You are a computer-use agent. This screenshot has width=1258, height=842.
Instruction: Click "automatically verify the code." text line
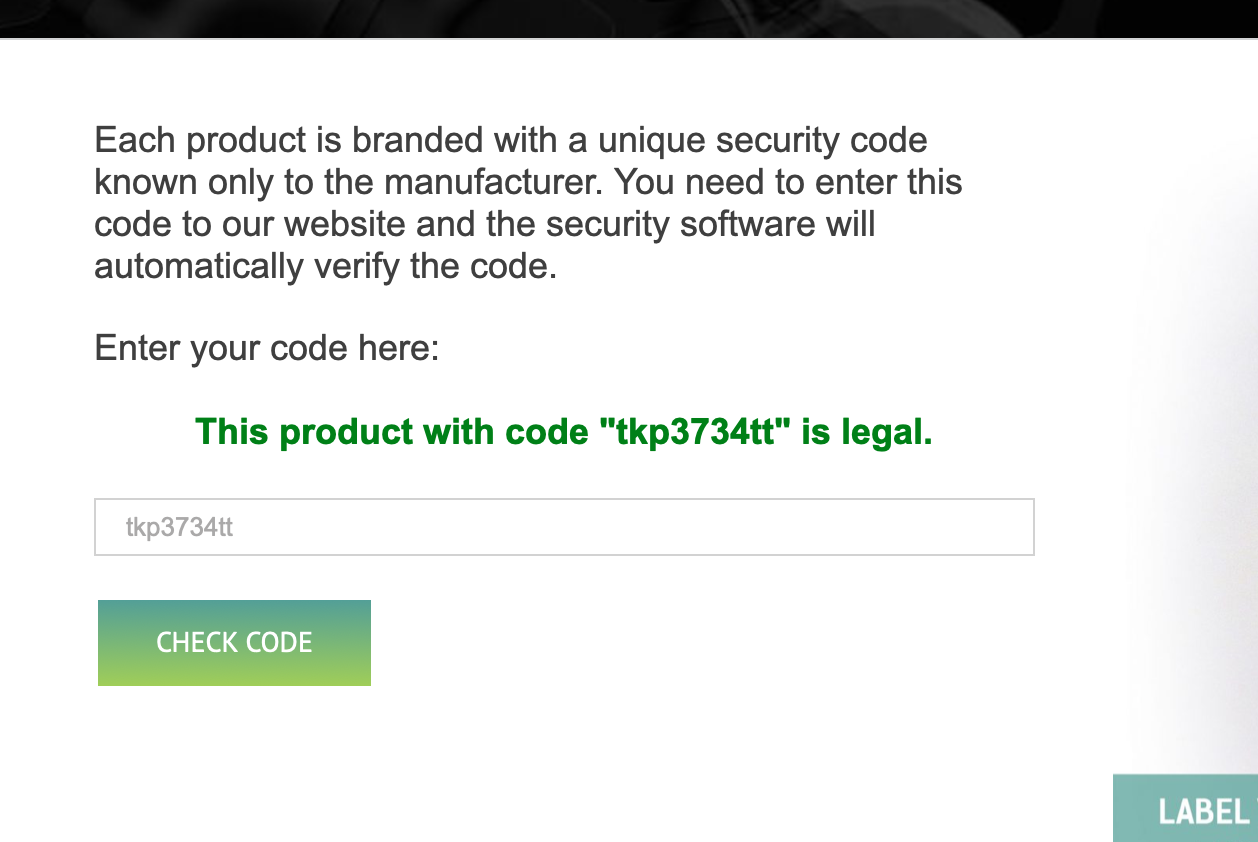(325, 266)
